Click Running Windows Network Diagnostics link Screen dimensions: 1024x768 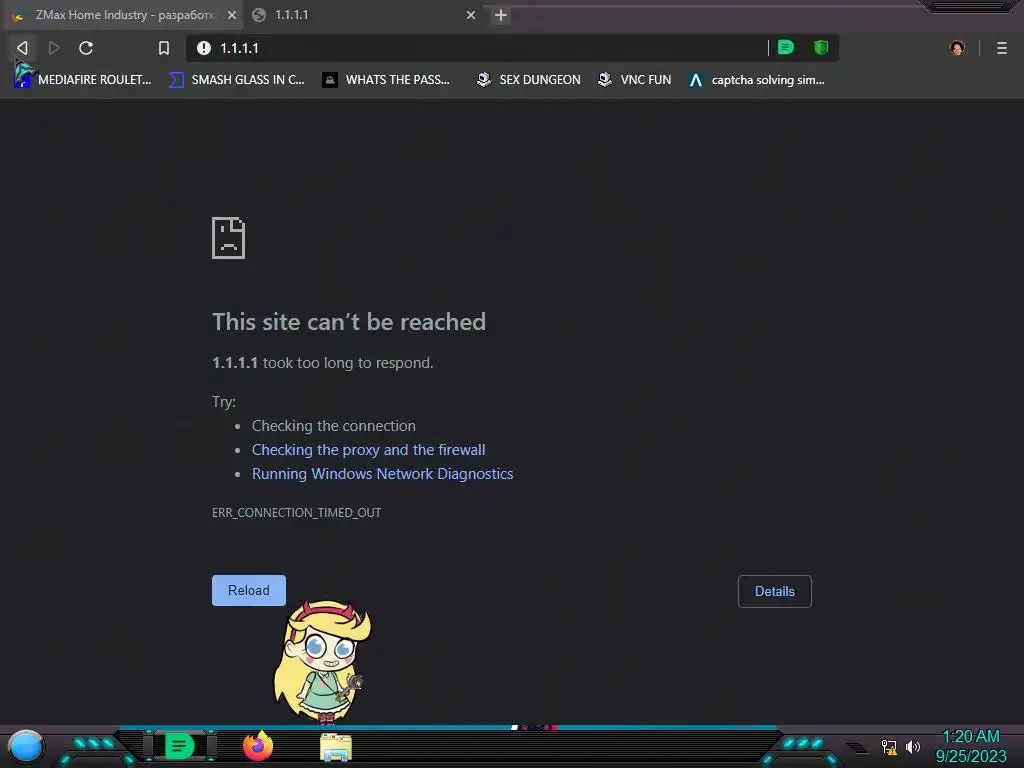[x=383, y=473]
